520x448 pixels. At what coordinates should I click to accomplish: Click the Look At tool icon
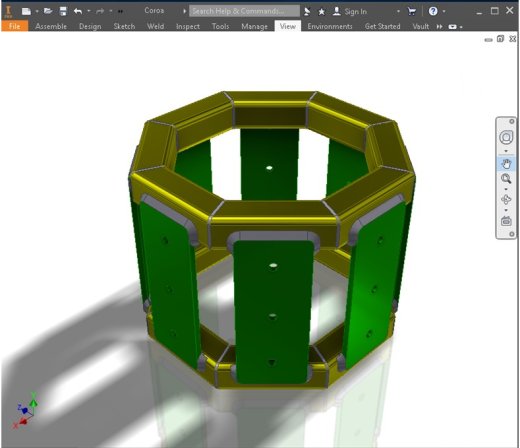506,221
